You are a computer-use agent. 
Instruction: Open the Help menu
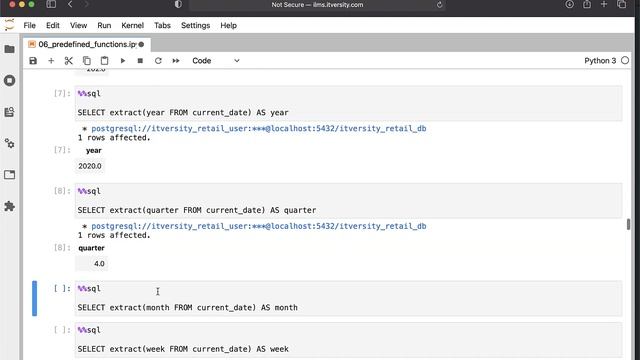(229, 25)
